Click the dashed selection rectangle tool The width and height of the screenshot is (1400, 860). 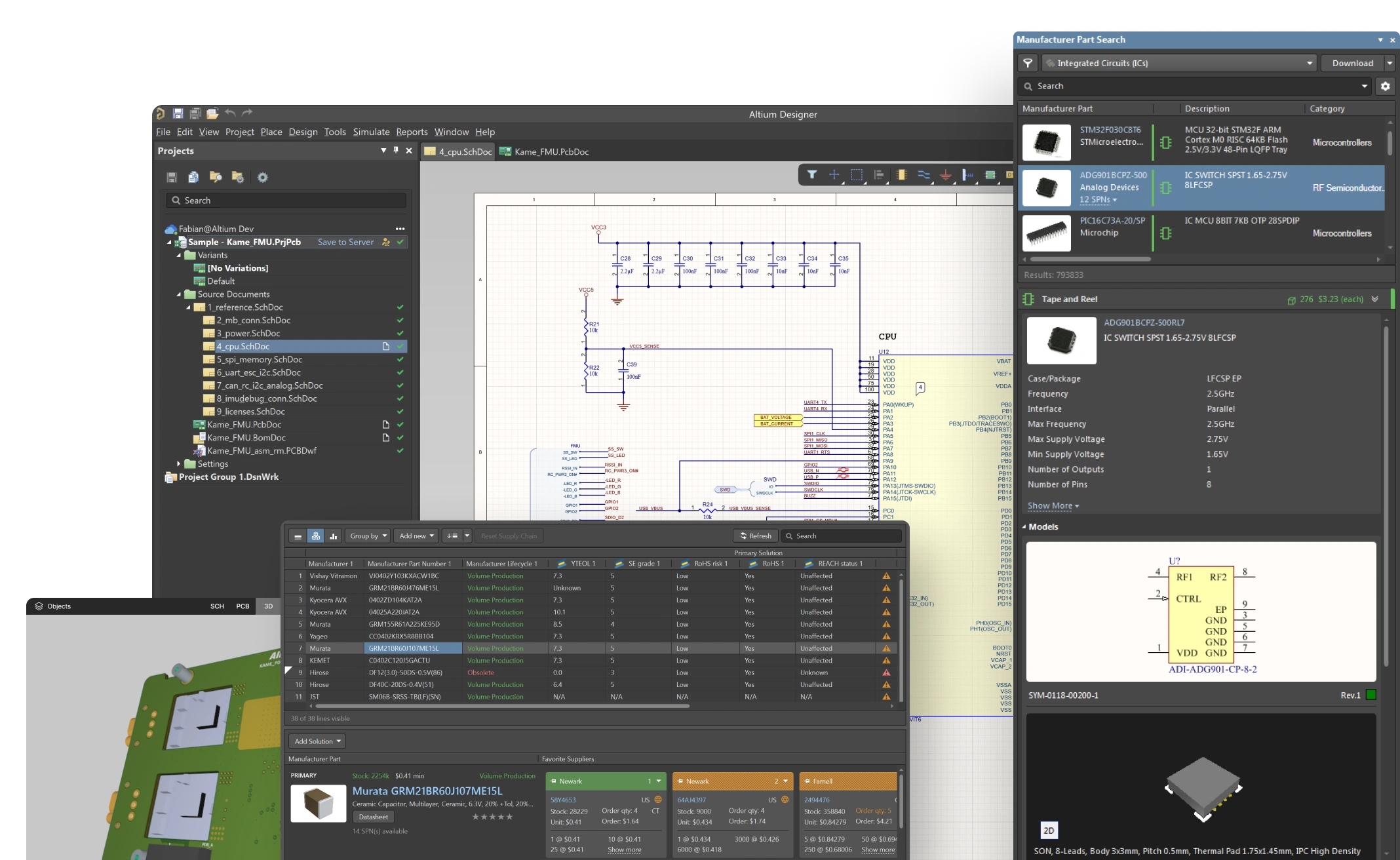click(857, 175)
